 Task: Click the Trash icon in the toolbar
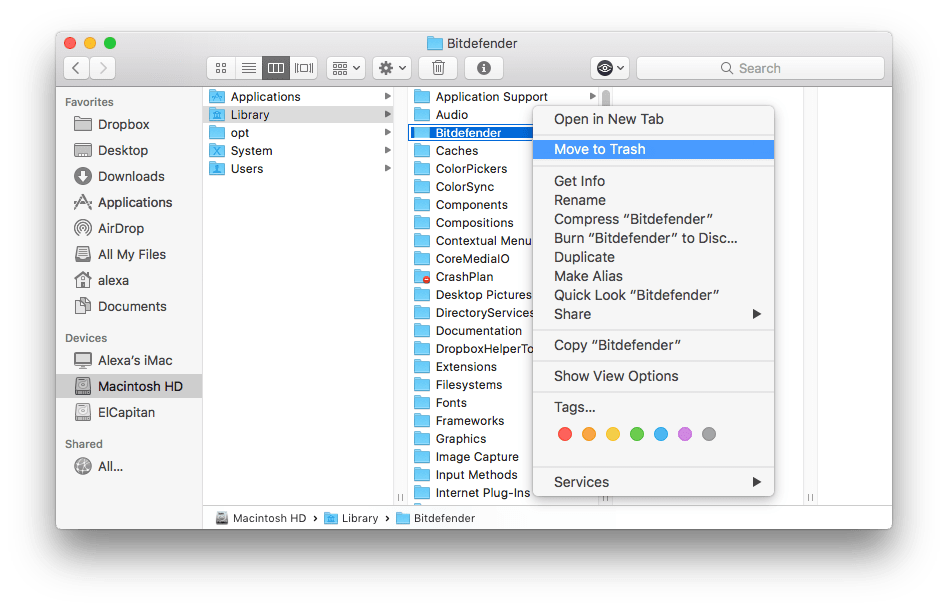pyautogui.click(x=438, y=67)
